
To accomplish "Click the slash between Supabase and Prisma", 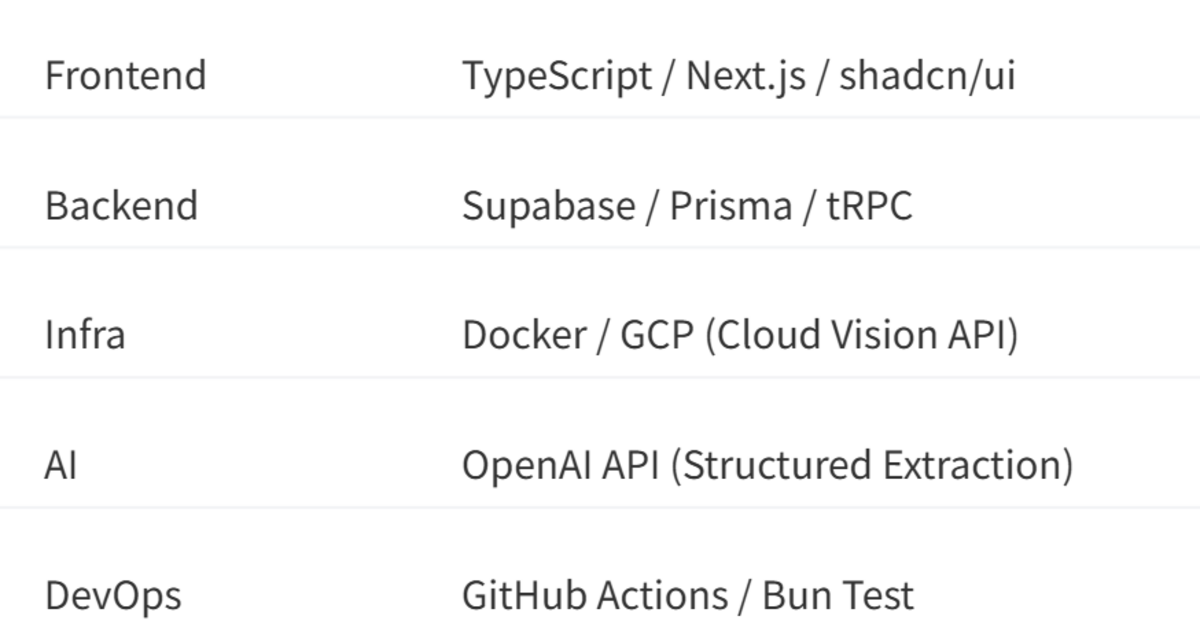I will (x=652, y=207).
